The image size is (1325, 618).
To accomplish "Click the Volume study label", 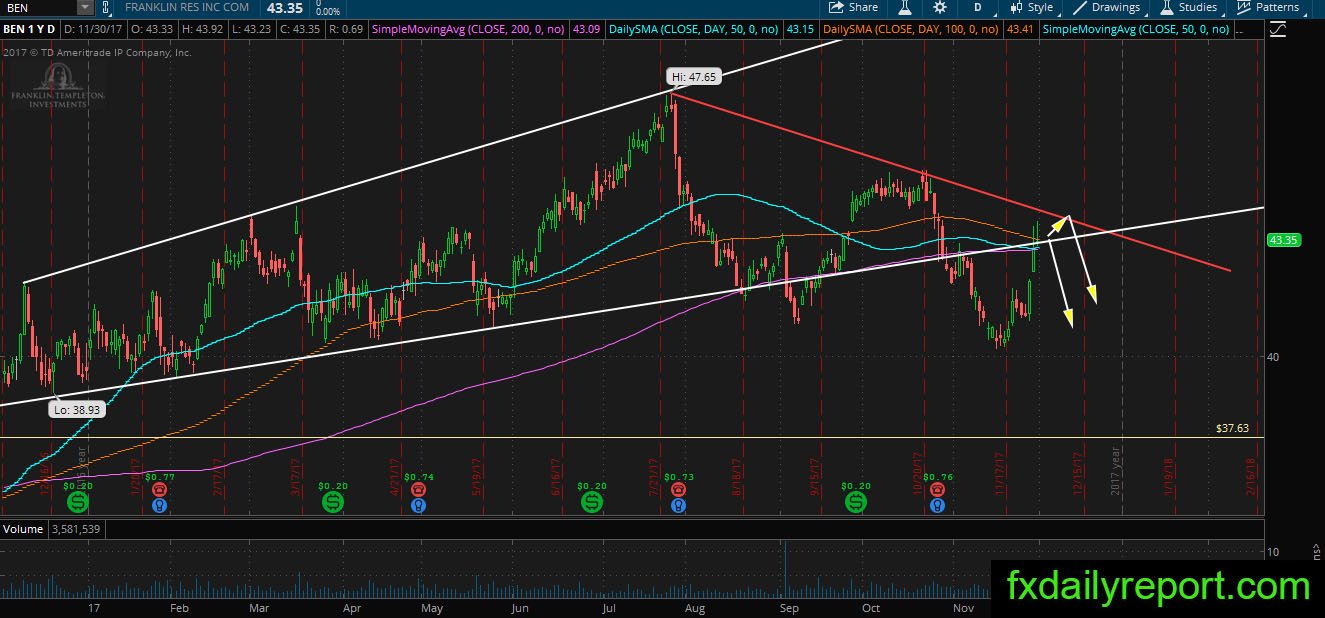I will 22,528.
